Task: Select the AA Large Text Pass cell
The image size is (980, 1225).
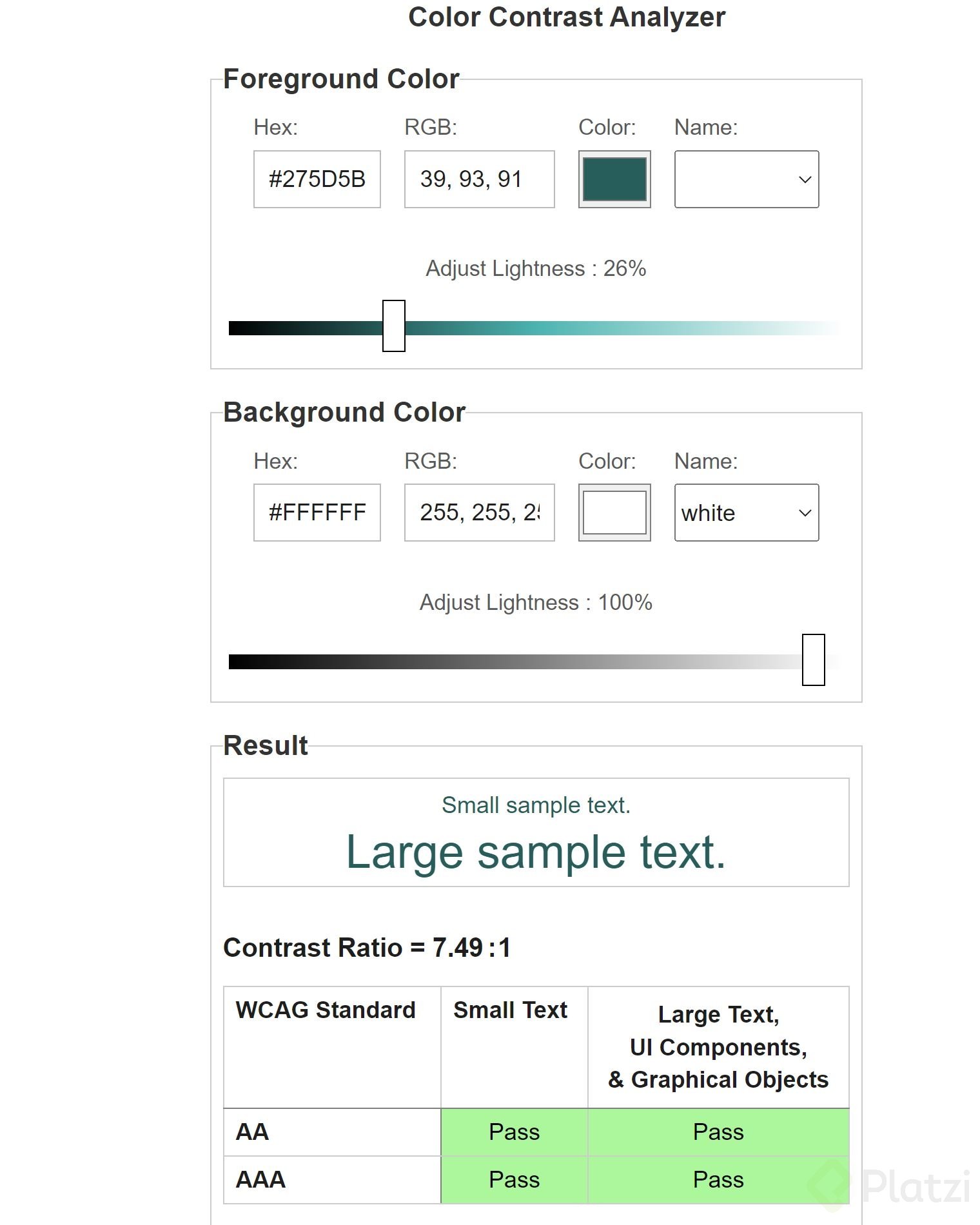Action: click(x=718, y=1132)
